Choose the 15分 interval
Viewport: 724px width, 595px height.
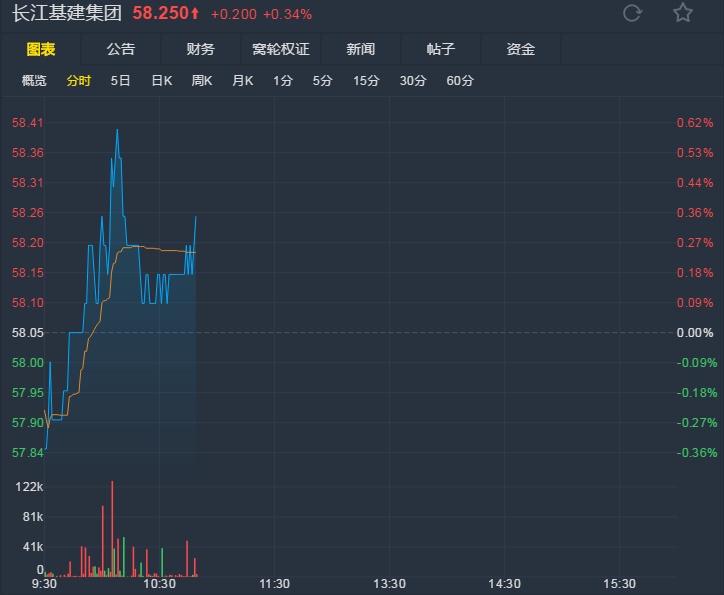(x=366, y=81)
